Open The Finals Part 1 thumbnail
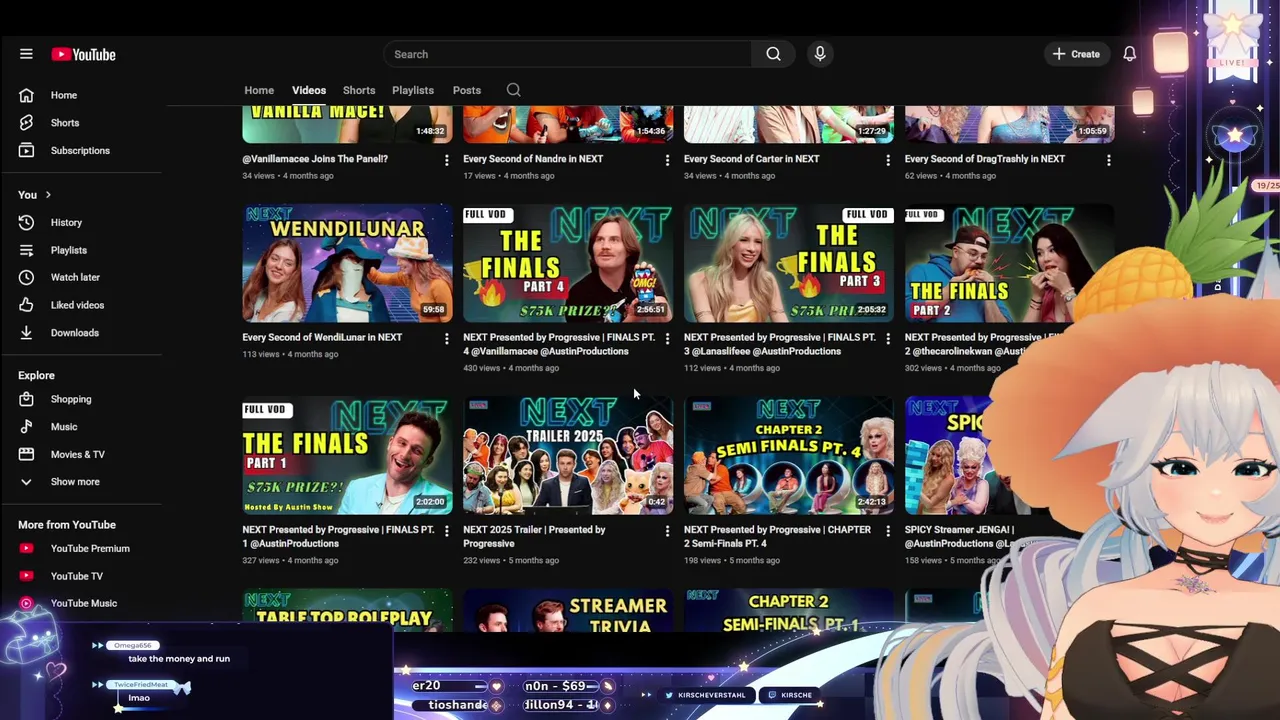 tap(347, 456)
